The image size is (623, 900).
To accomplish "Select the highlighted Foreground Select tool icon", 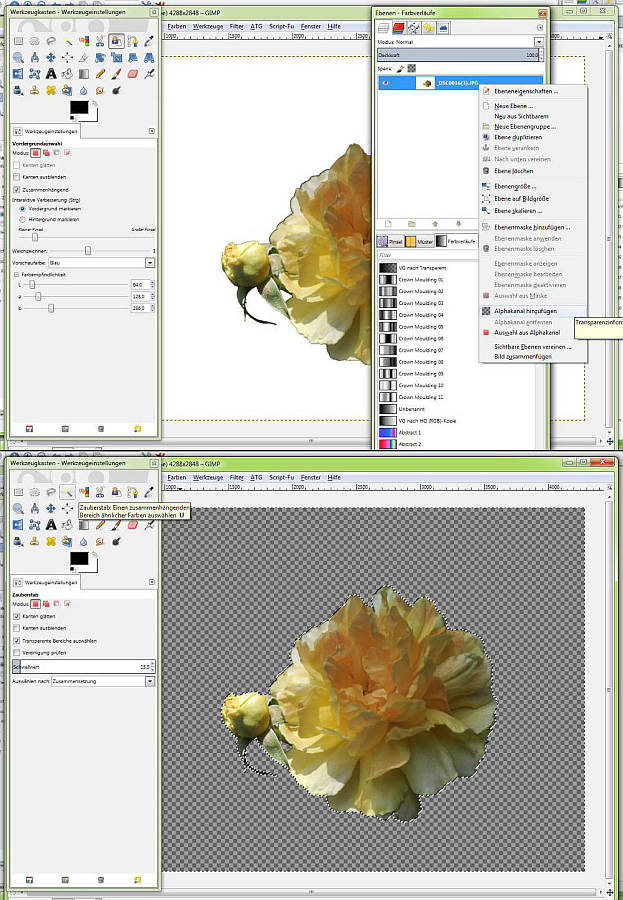I will click(116, 41).
